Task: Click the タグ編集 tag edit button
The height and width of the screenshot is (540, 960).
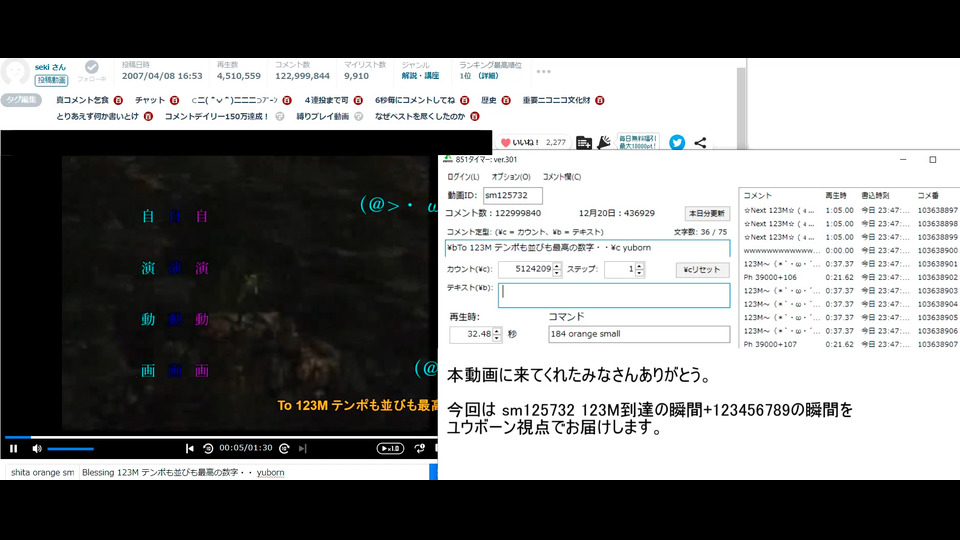Action: click(21, 100)
